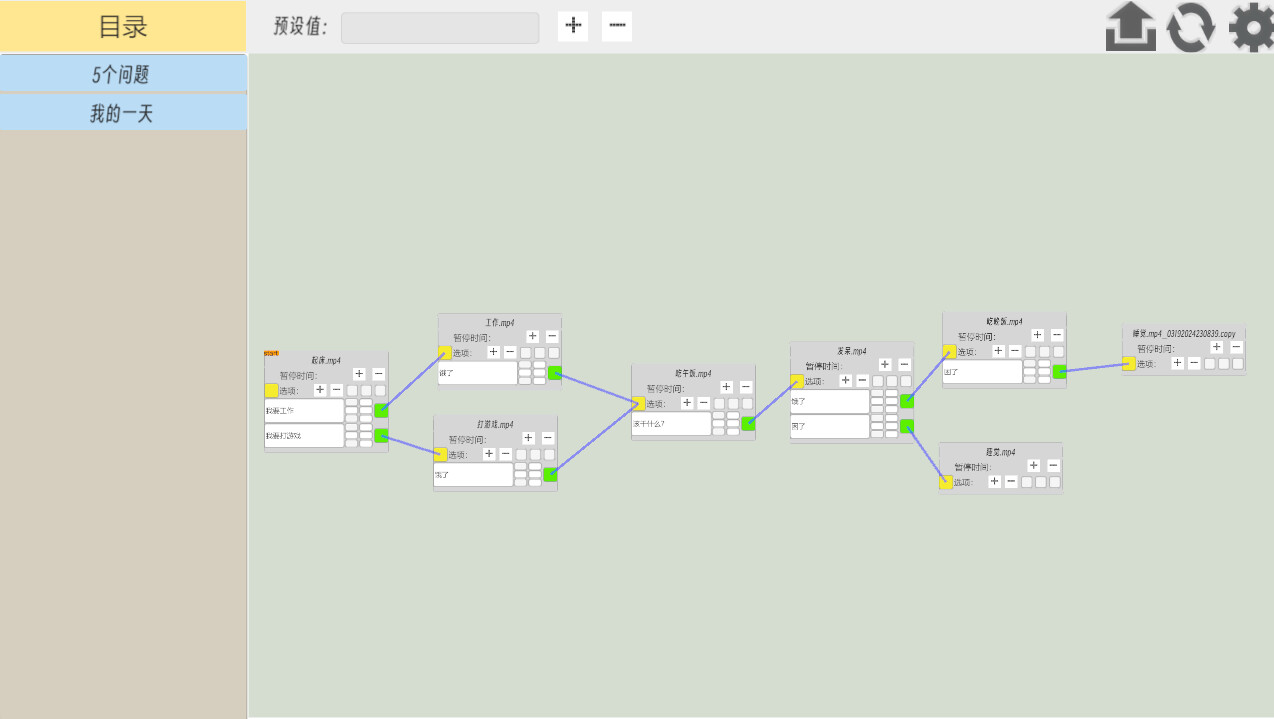Click the + button to add an option on 吃午饭.mp4
Screen dimensions: 1274x719
686,403
